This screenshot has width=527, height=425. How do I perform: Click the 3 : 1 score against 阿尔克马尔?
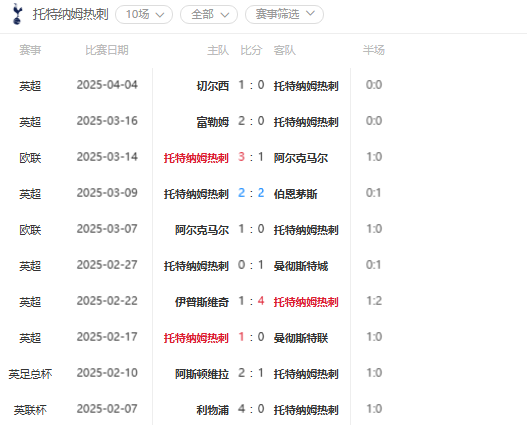tap(251, 157)
